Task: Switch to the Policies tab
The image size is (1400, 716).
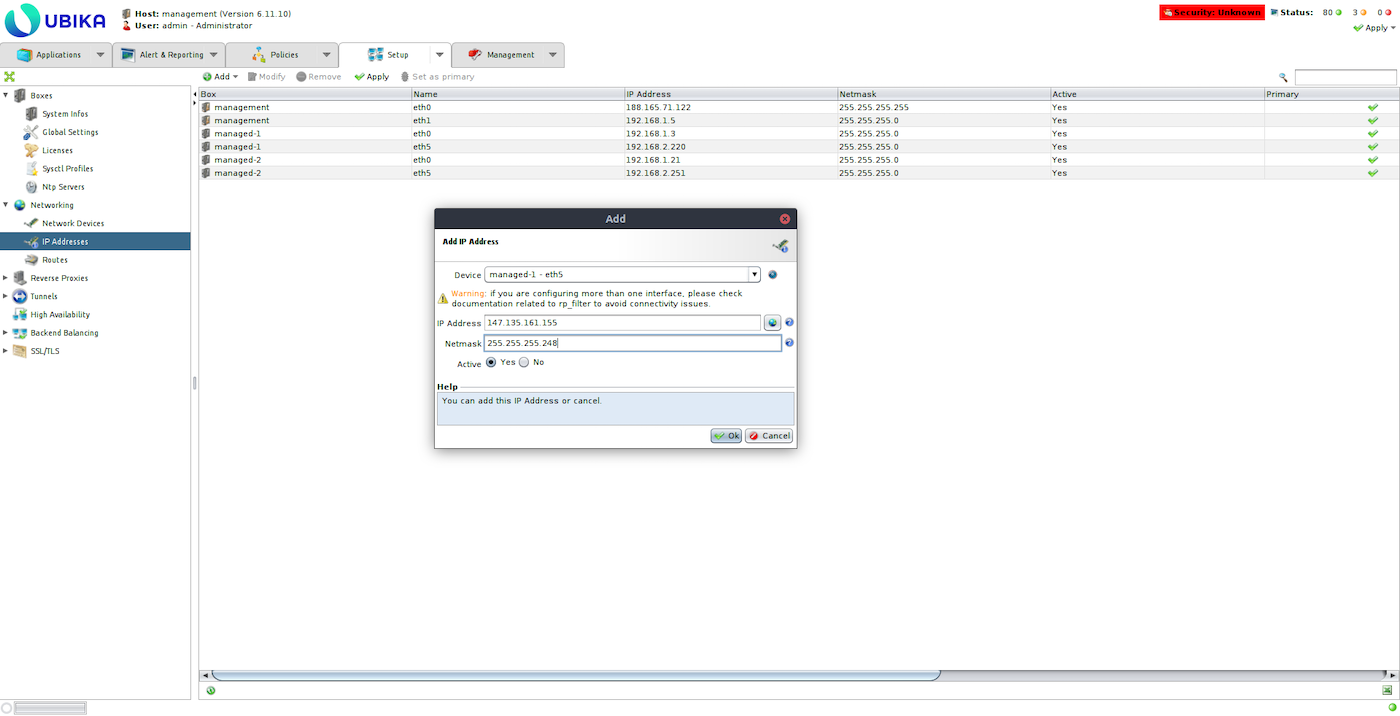Action: pos(284,55)
